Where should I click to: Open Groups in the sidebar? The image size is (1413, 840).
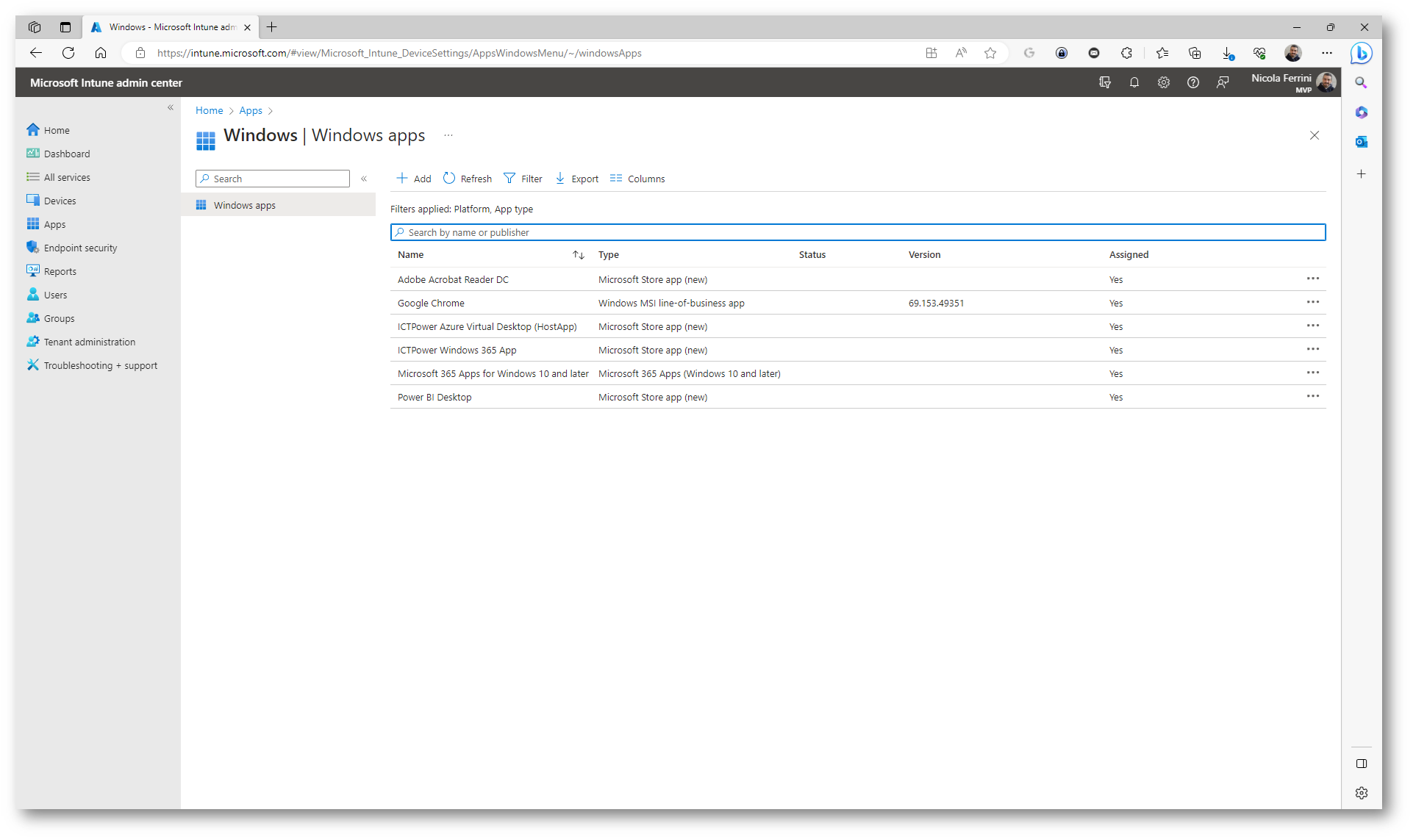pyautogui.click(x=51, y=318)
